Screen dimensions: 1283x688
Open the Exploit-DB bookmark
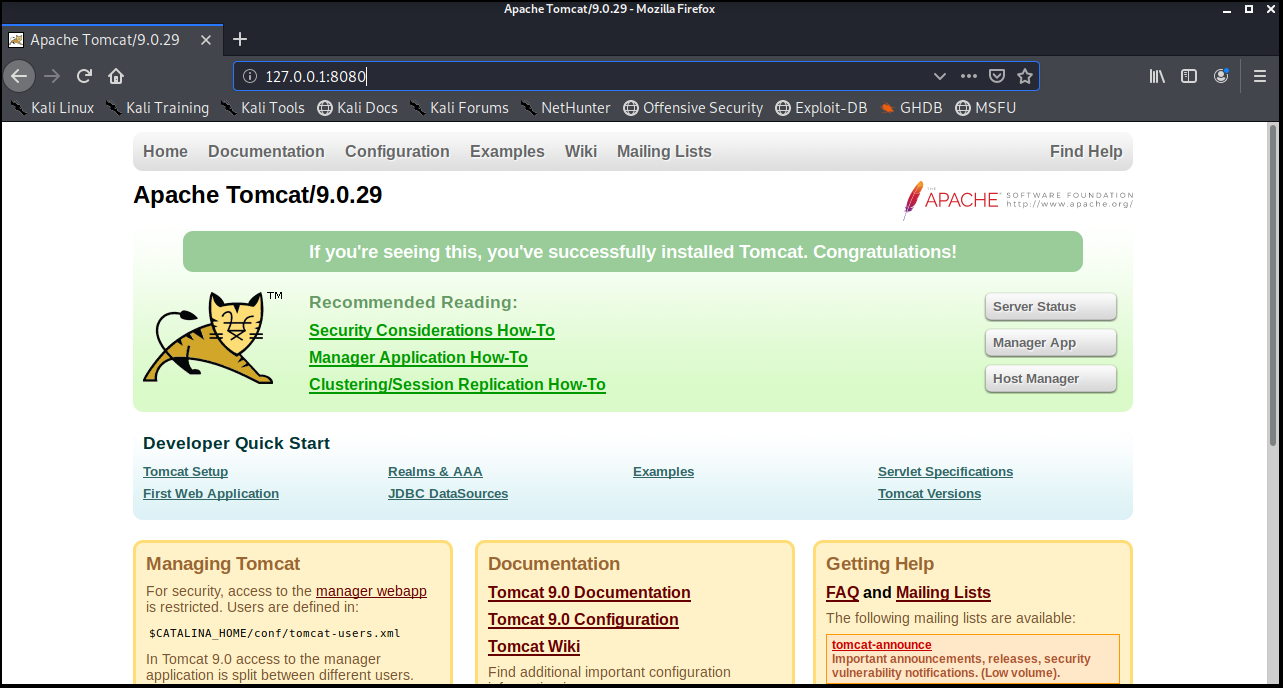[821, 108]
